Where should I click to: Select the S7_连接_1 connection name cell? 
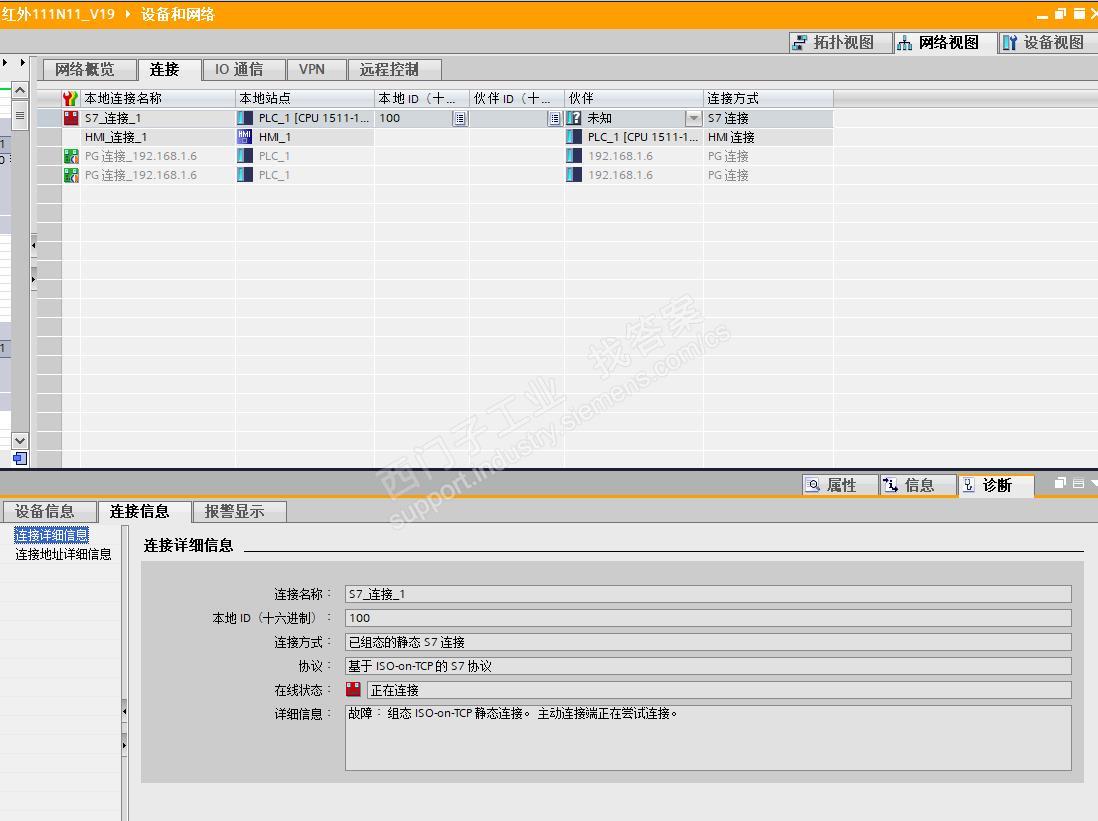158,118
